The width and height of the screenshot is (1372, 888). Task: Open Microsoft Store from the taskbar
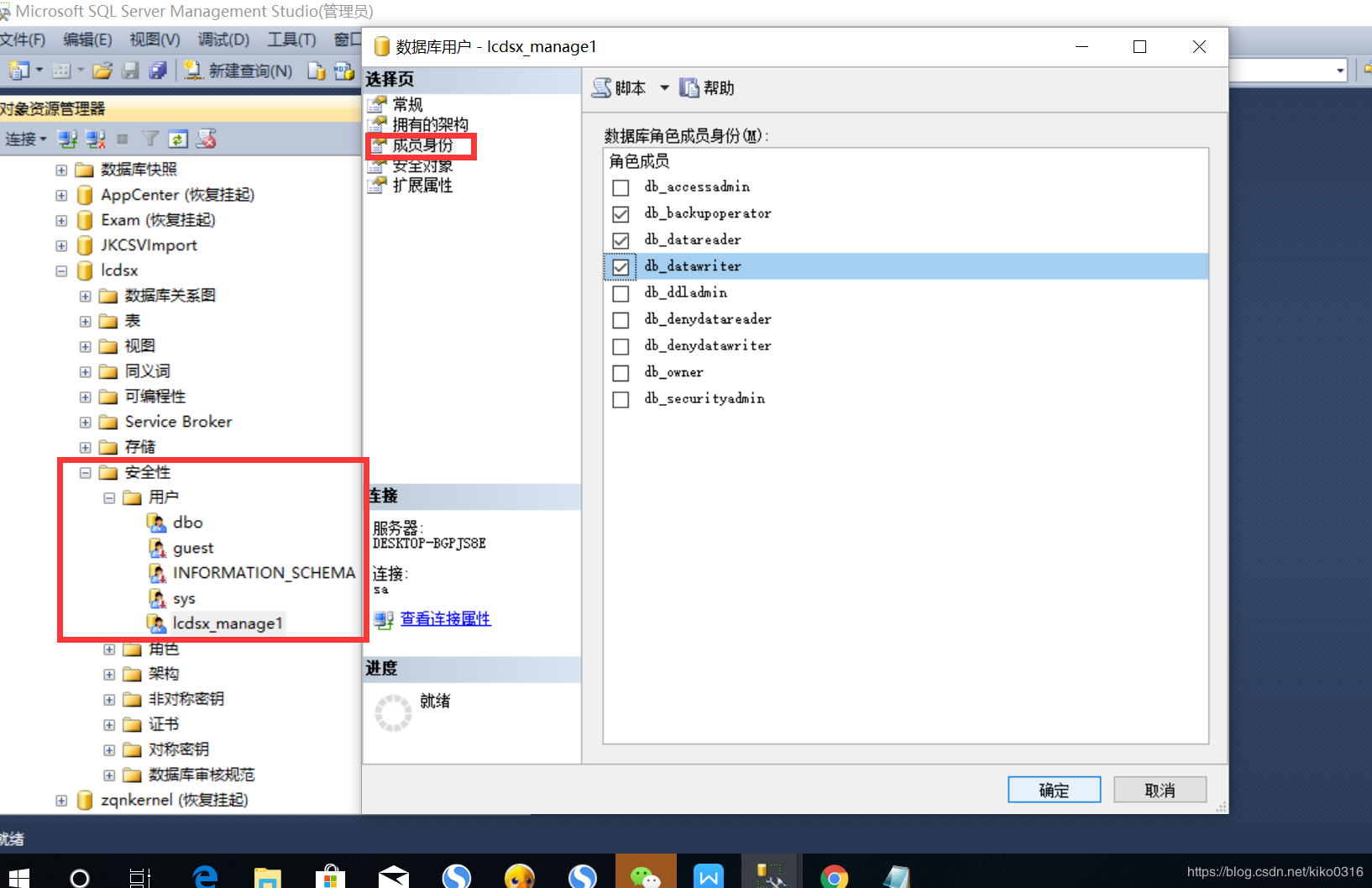(x=331, y=877)
